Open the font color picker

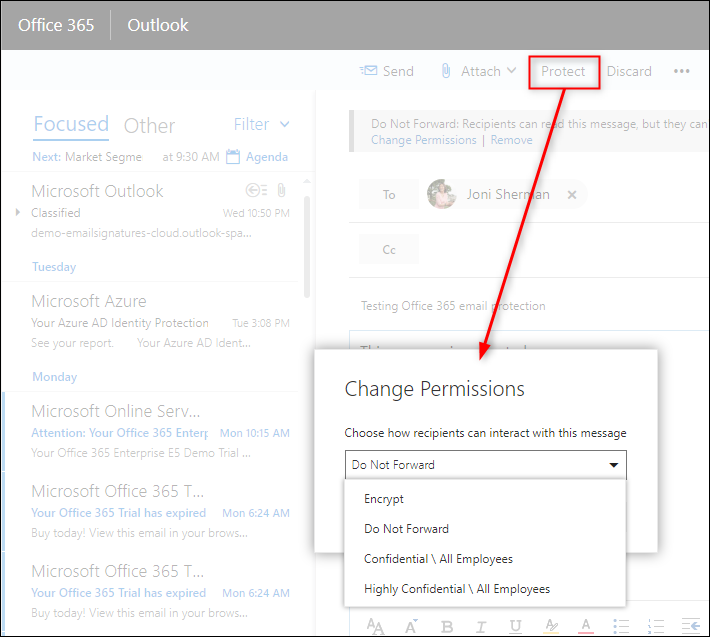[x=584, y=626]
